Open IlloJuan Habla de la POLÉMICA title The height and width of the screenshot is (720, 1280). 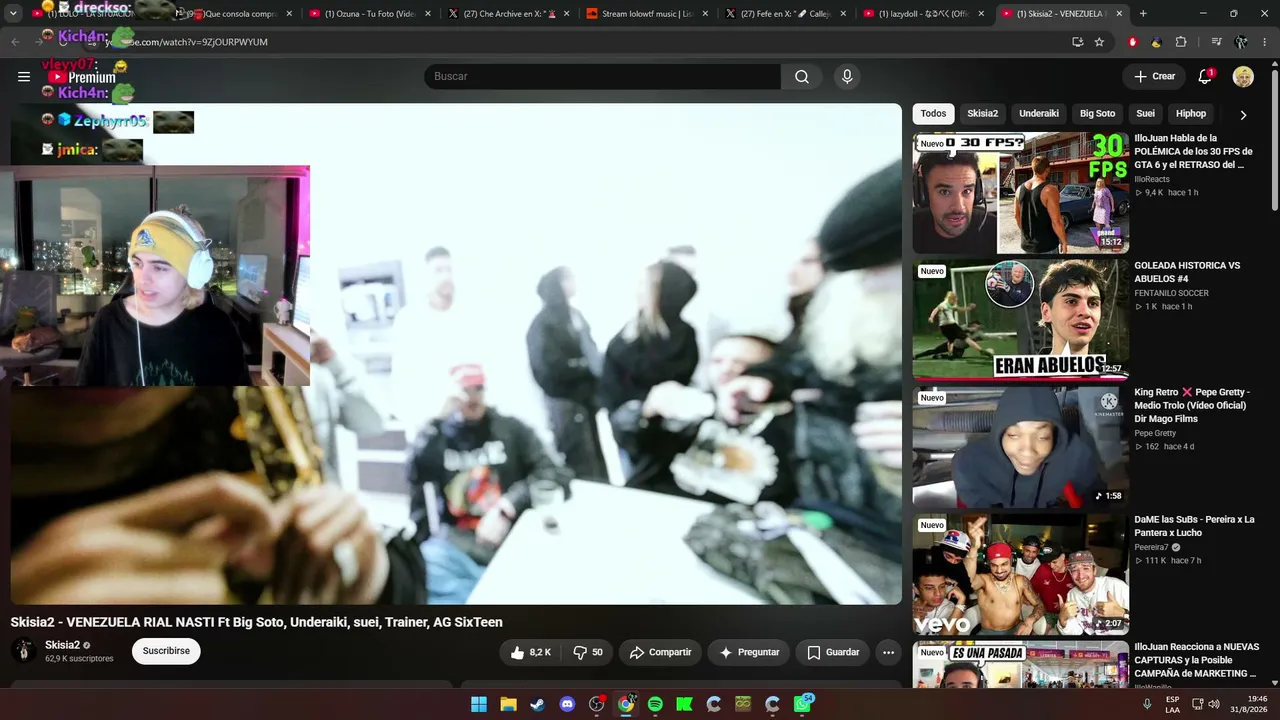[1193, 151]
